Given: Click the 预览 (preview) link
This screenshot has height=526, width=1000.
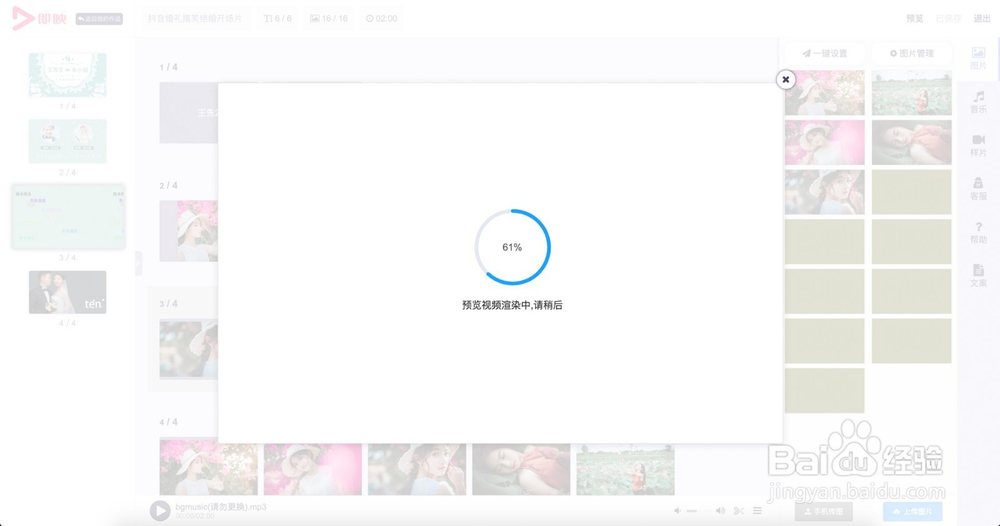Looking at the screenshot, I should 915,18.
